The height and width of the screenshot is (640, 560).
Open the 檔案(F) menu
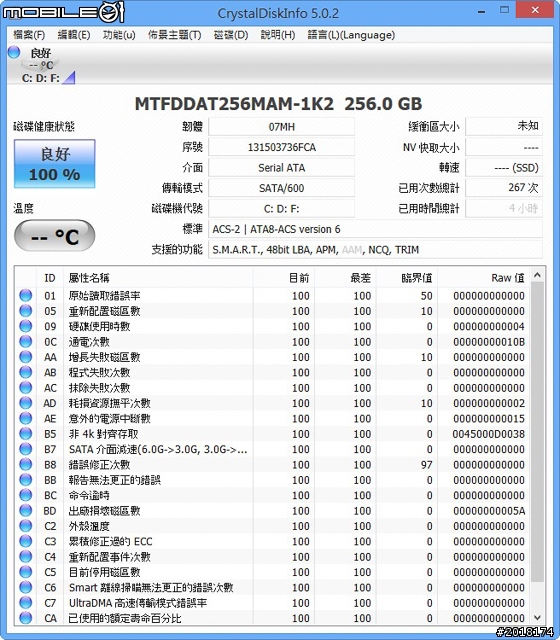pos(29,35)
